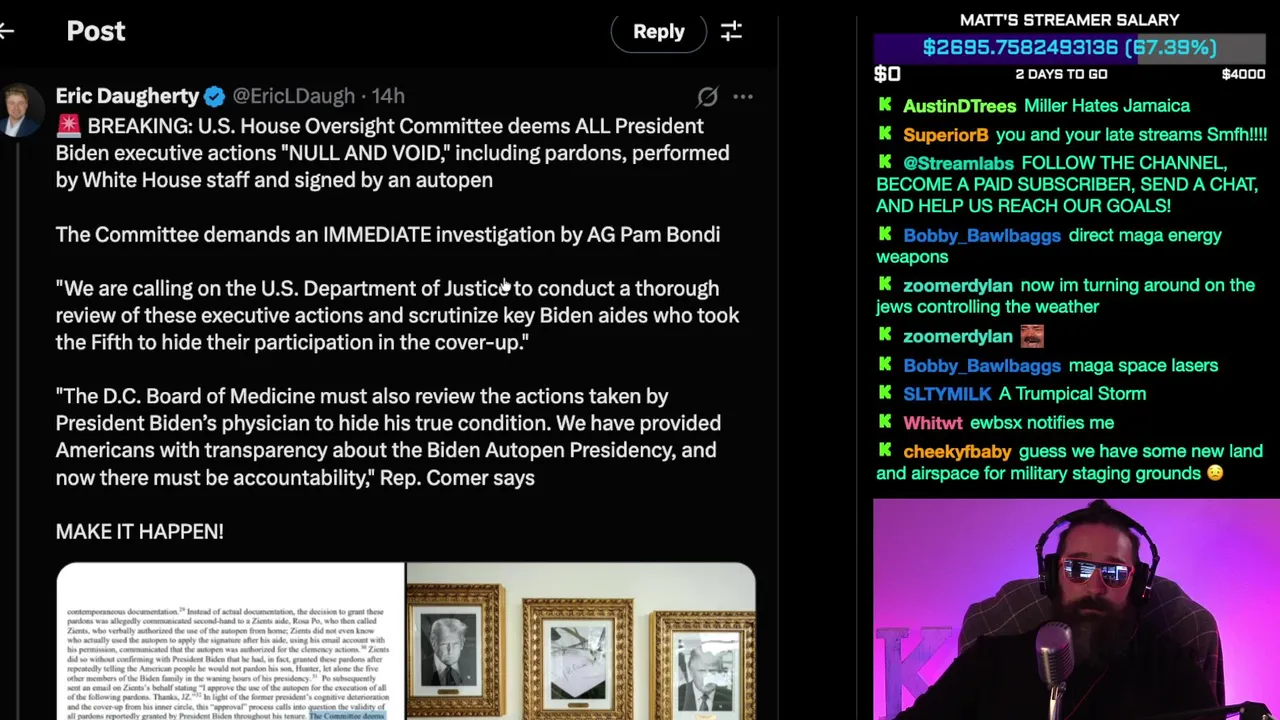
Task: Click the MAKE IT HAPPEN! text
Action: tap(140, 532)
